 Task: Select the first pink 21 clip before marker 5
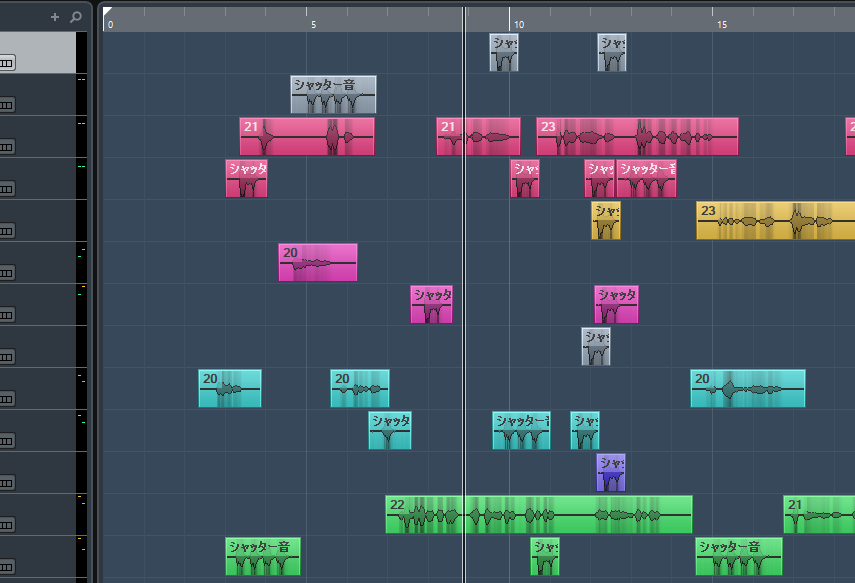(307, 136)
